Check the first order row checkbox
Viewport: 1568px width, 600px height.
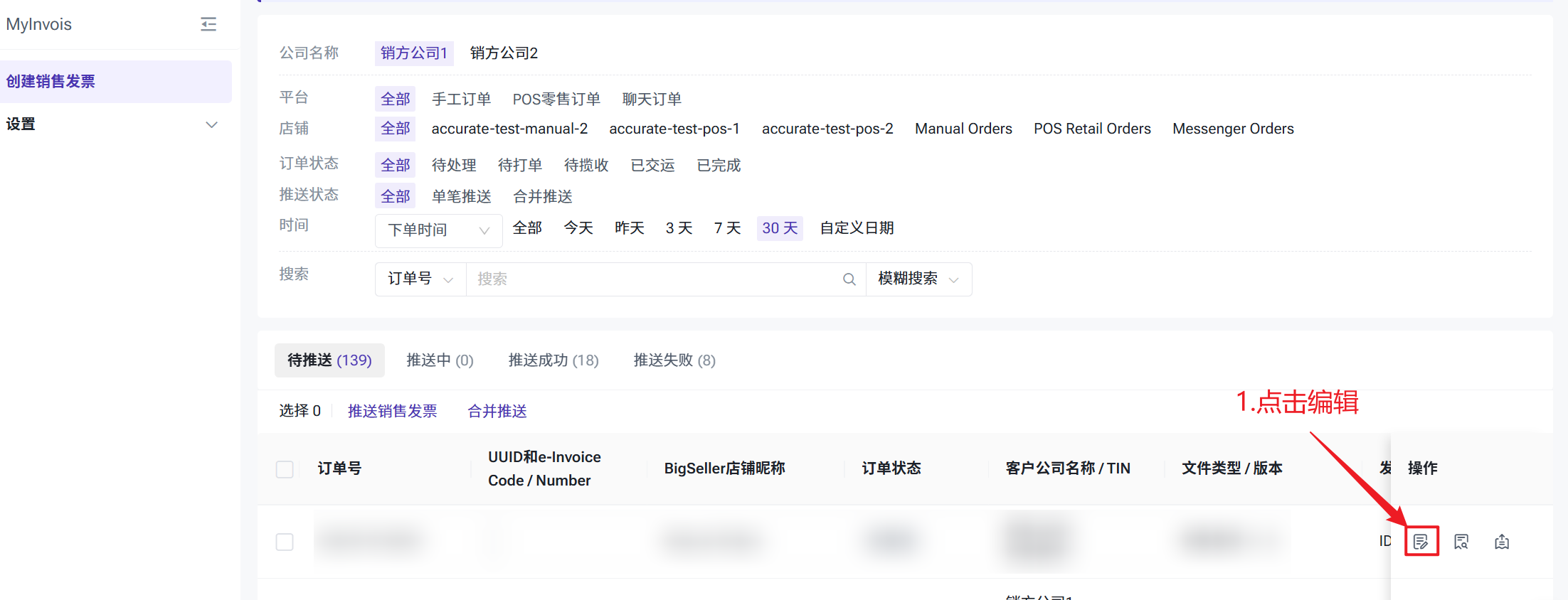(285, 542)
